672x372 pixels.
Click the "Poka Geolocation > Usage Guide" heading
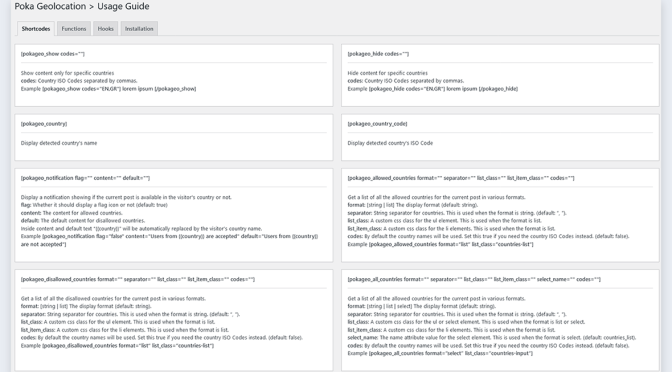coord(82,6)
